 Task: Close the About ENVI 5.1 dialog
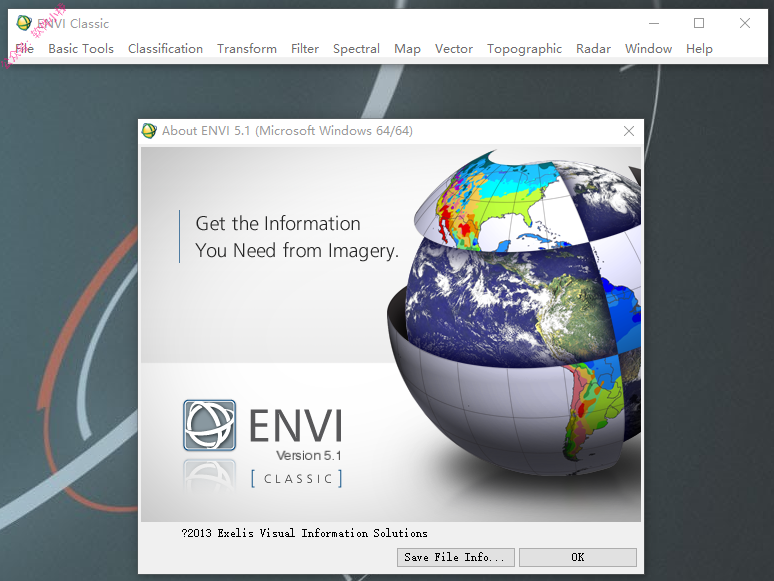629,131
